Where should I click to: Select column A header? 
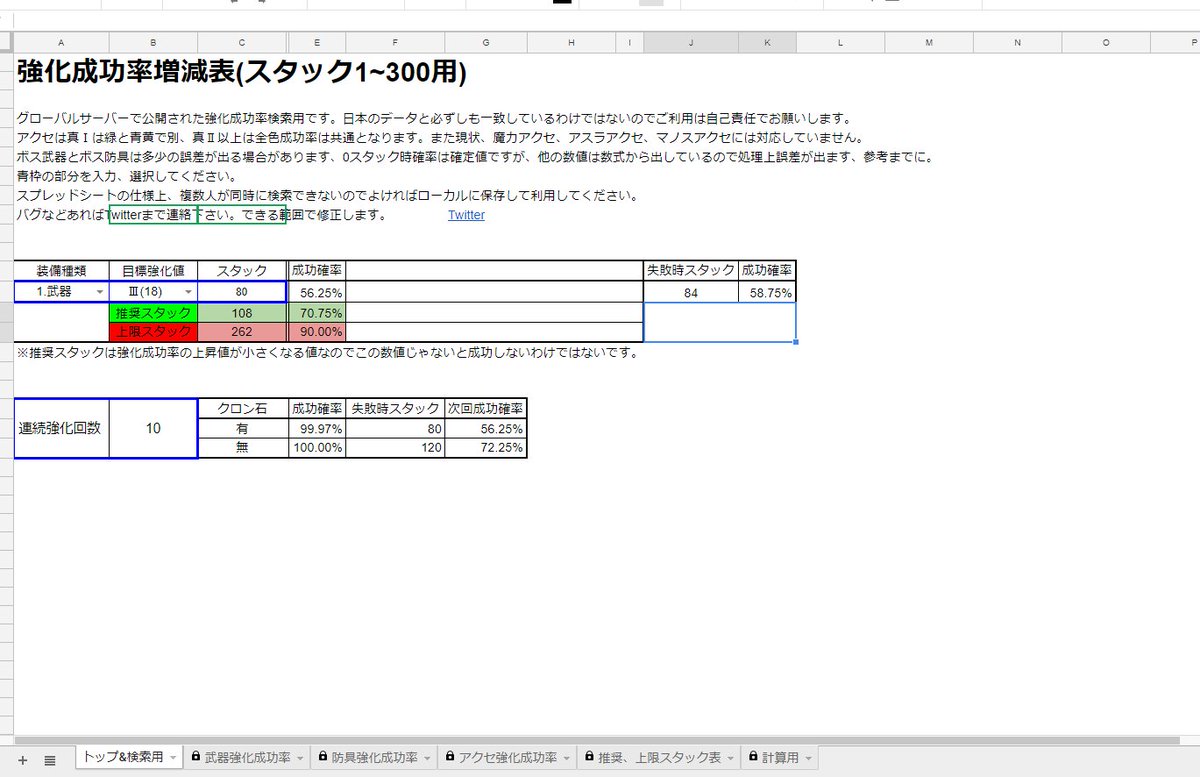point(62,42)
